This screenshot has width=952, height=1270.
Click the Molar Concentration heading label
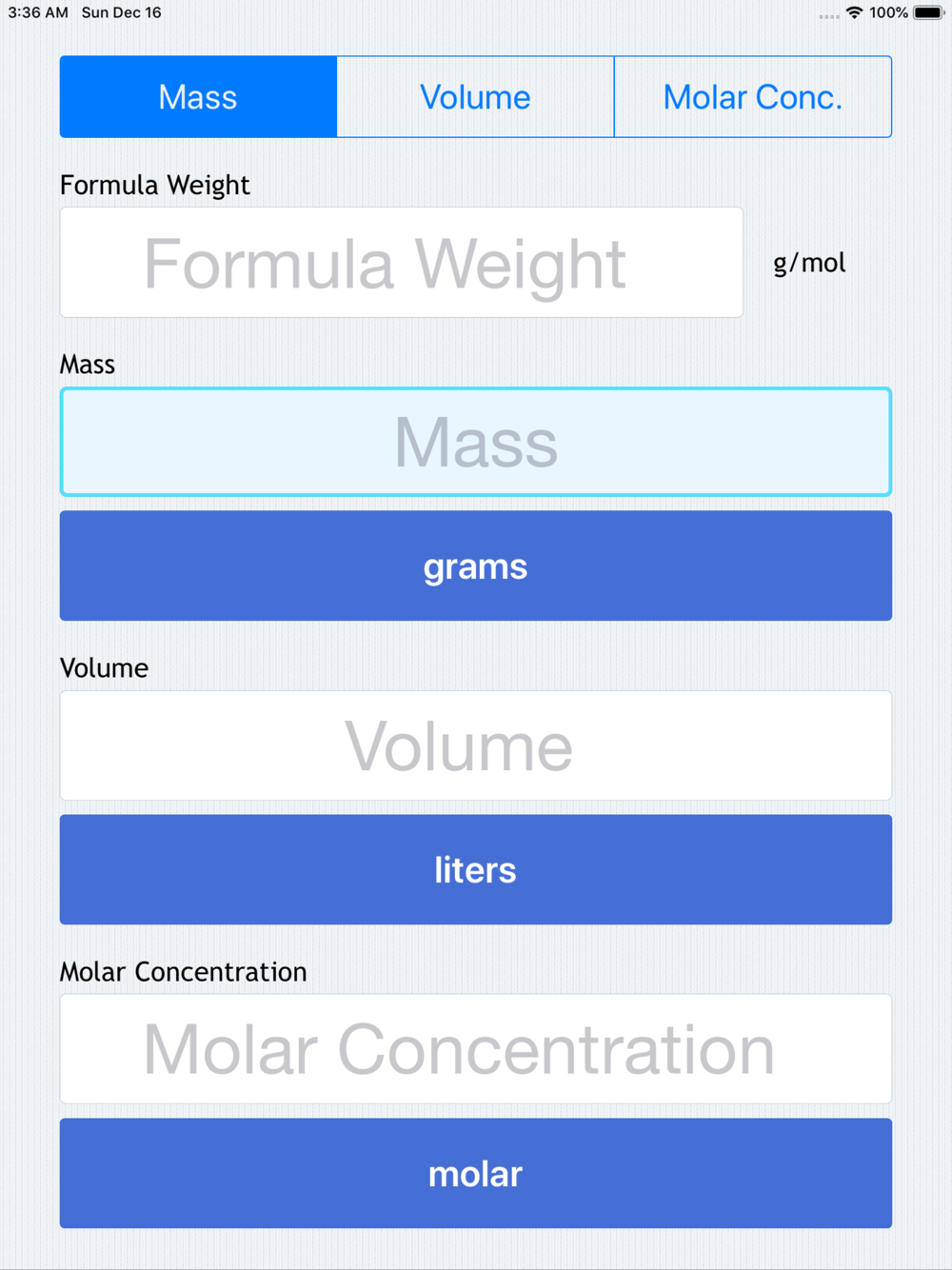click(184, 971)
